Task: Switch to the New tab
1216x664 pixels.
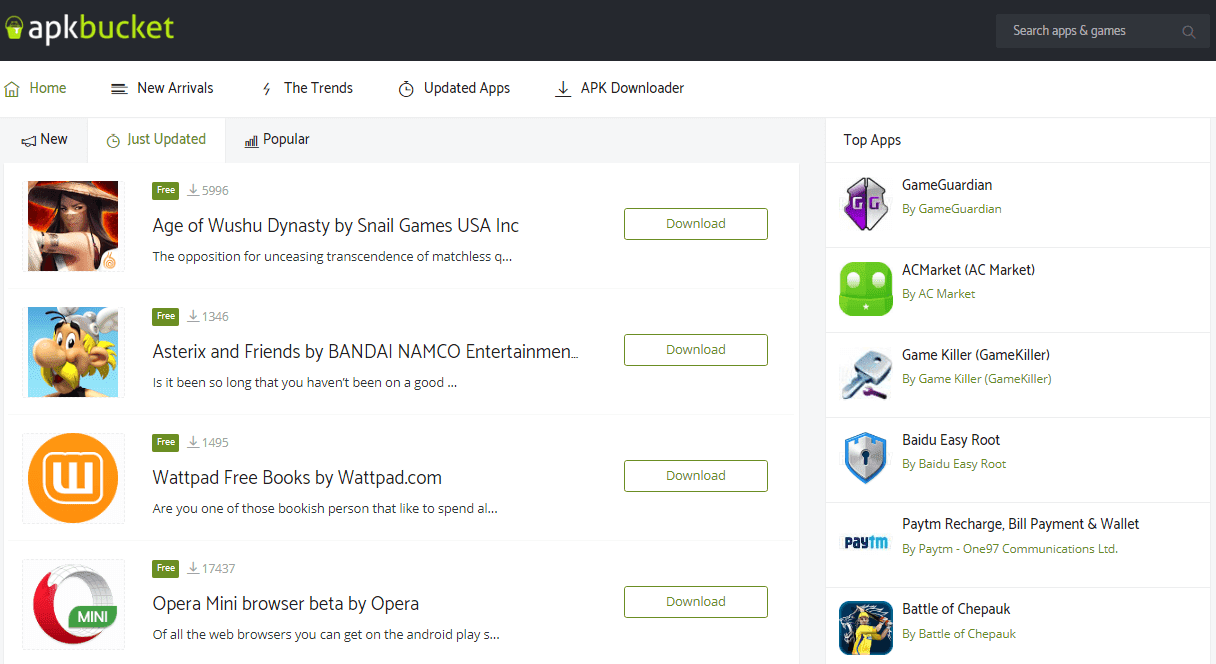Action: point(44,140)
